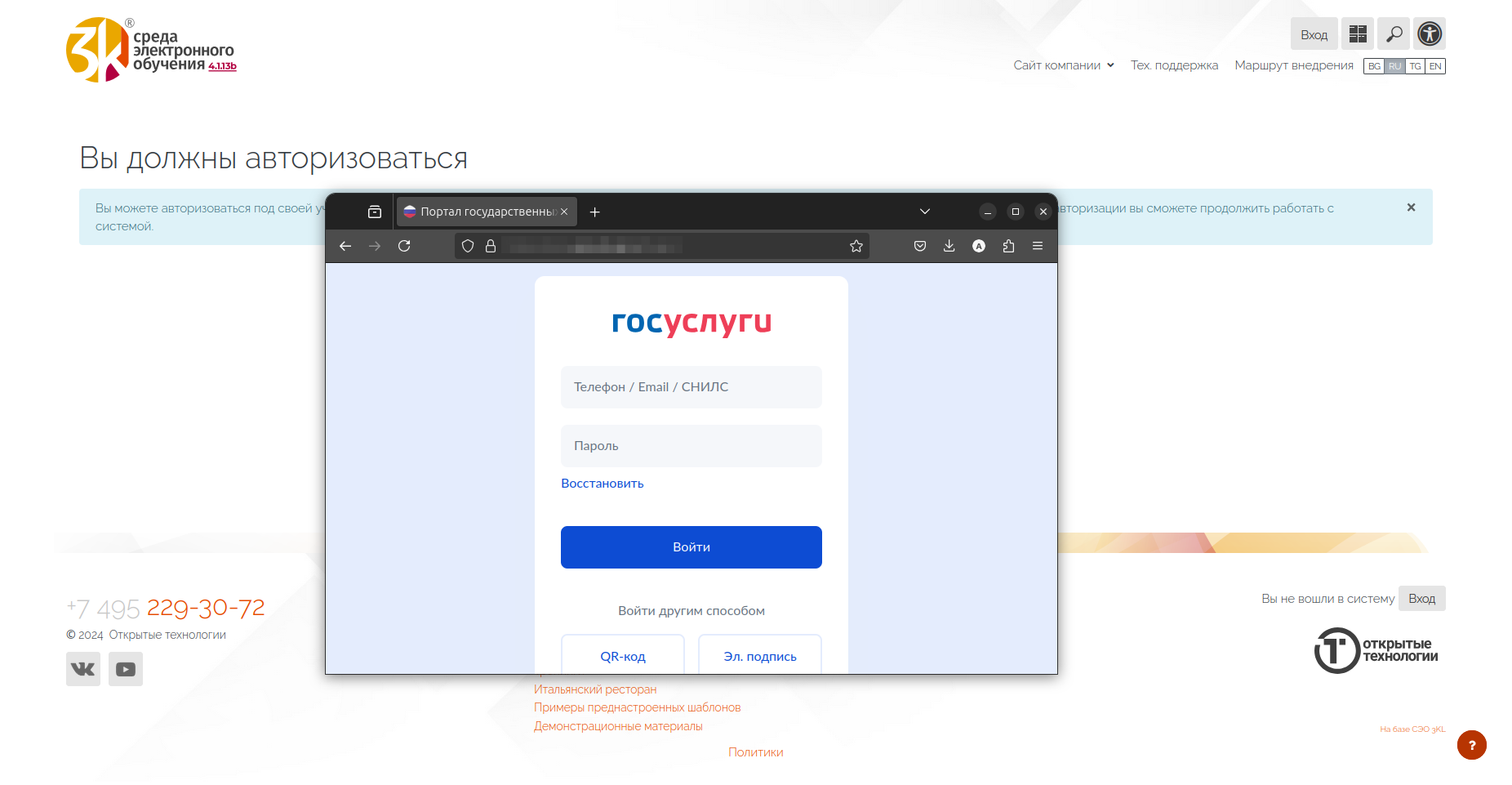Click the 3K site logo
Screen dimensions: 1512x785
(x=151, y=50)
